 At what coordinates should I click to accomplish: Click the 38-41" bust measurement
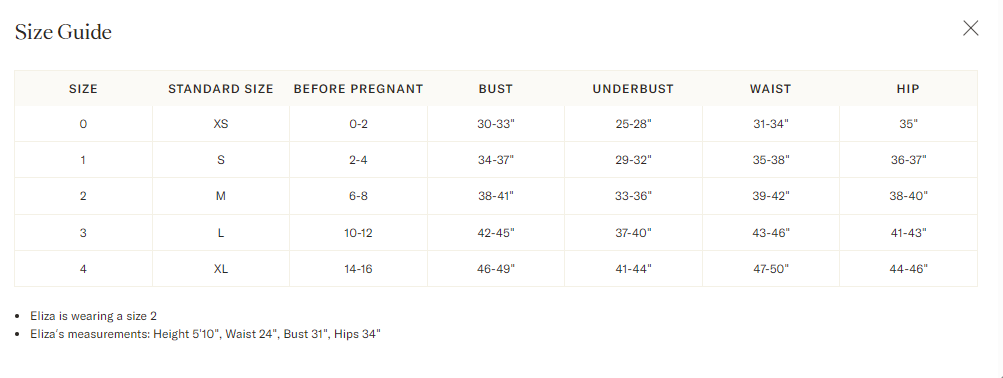pyautogui.click(x=496, y=196)
